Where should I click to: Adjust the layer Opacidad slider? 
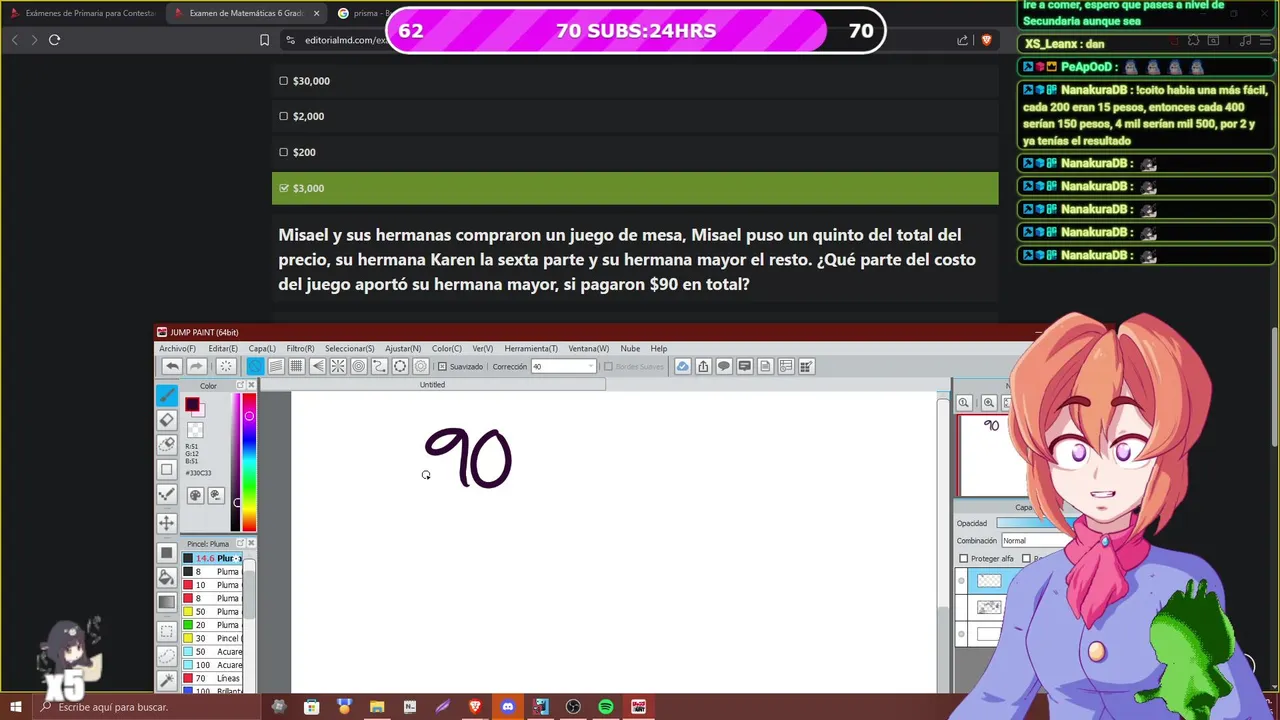(x=1032, y=523)
